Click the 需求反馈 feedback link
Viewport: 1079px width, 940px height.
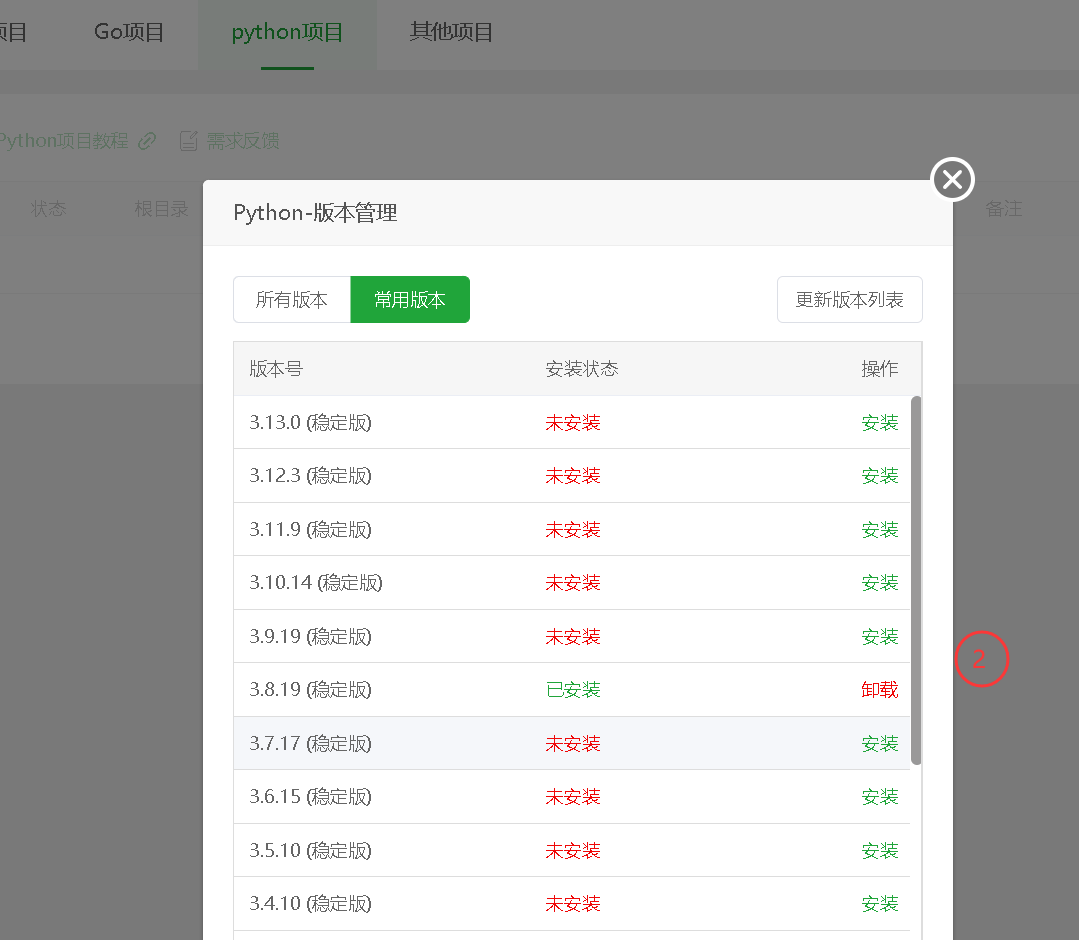tap(243, 141)
